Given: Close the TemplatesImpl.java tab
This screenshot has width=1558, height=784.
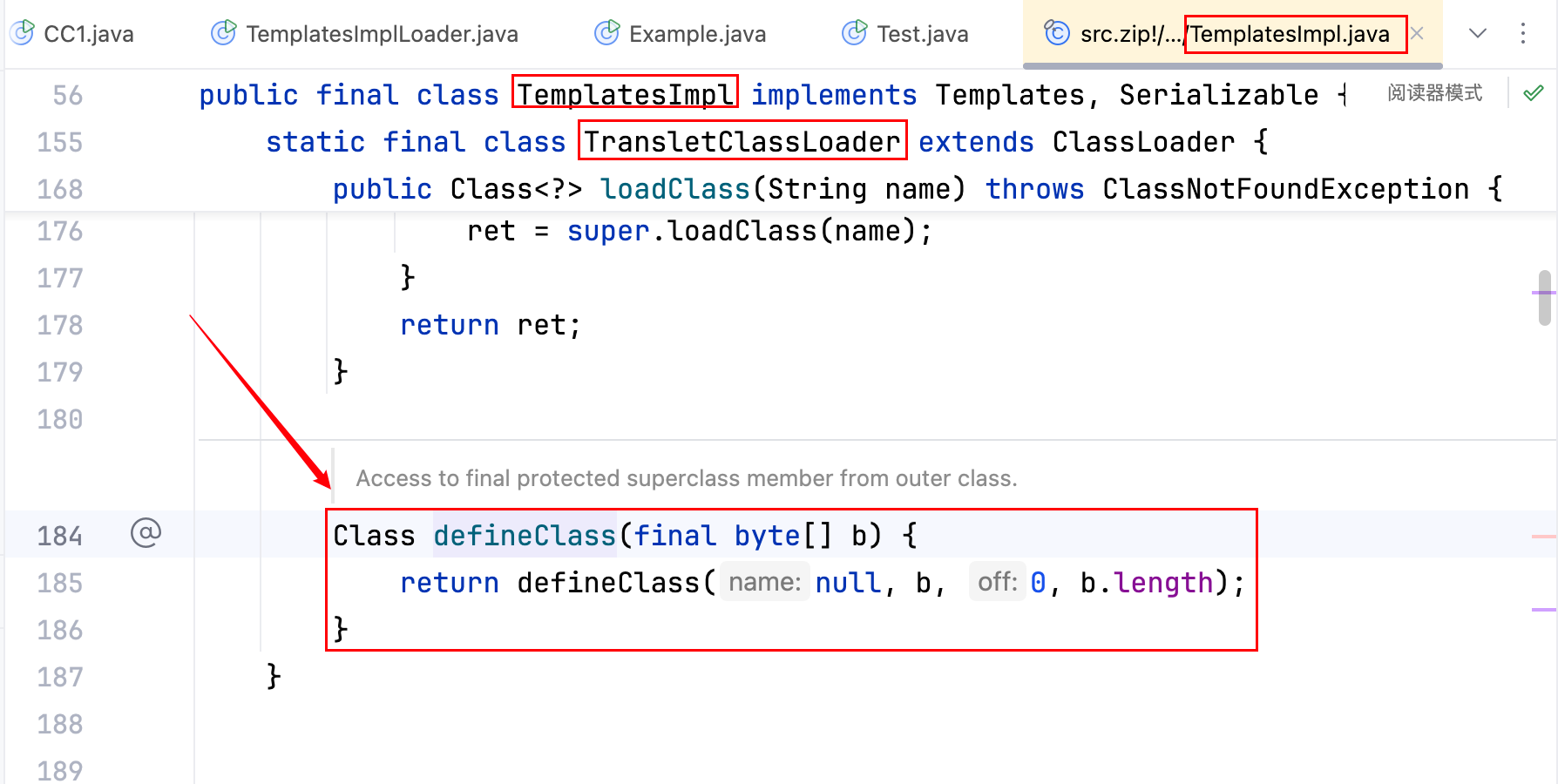Looking at the screenshot, I should pos(1418,33).
